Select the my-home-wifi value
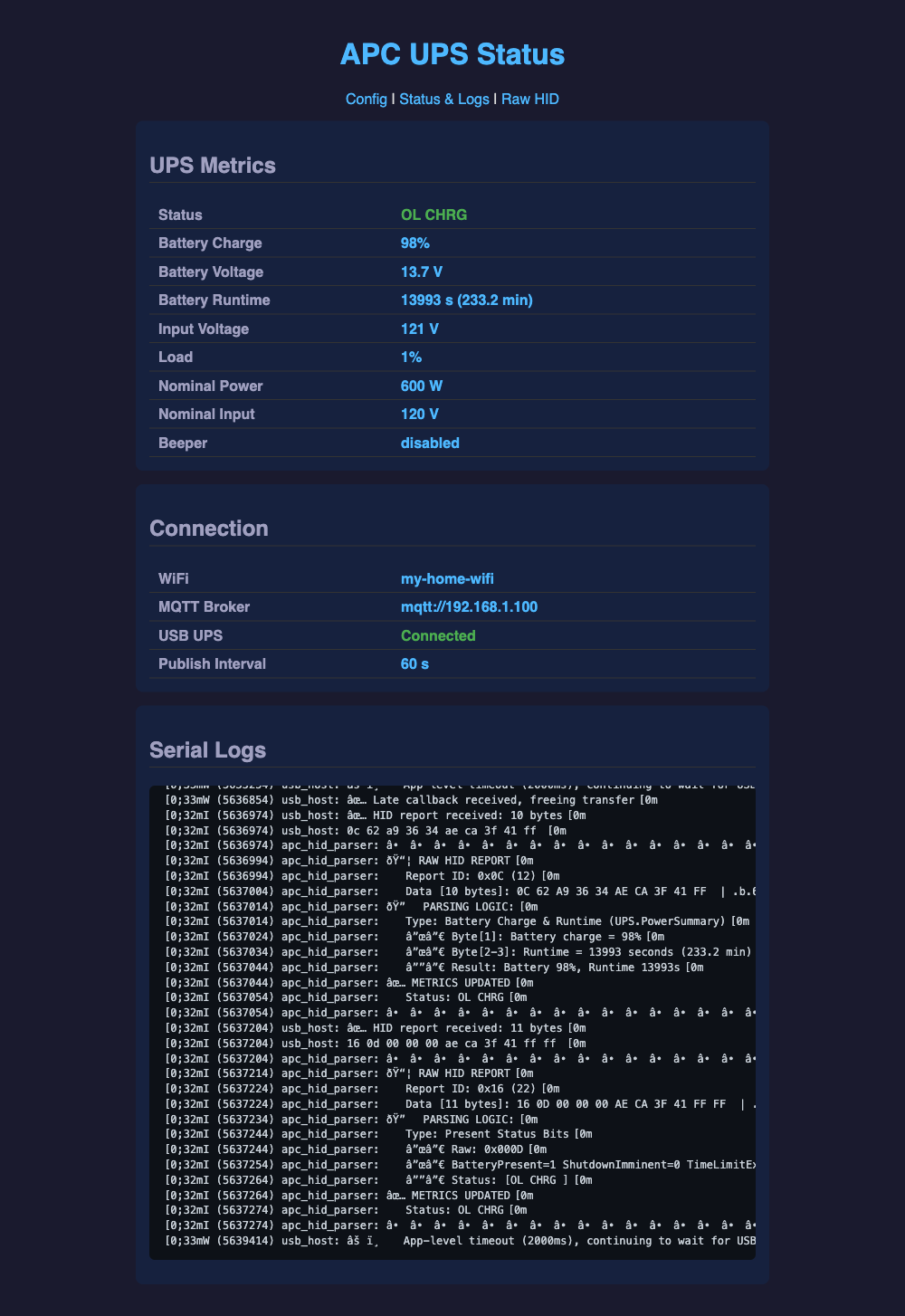 click(x=447, y=578)
